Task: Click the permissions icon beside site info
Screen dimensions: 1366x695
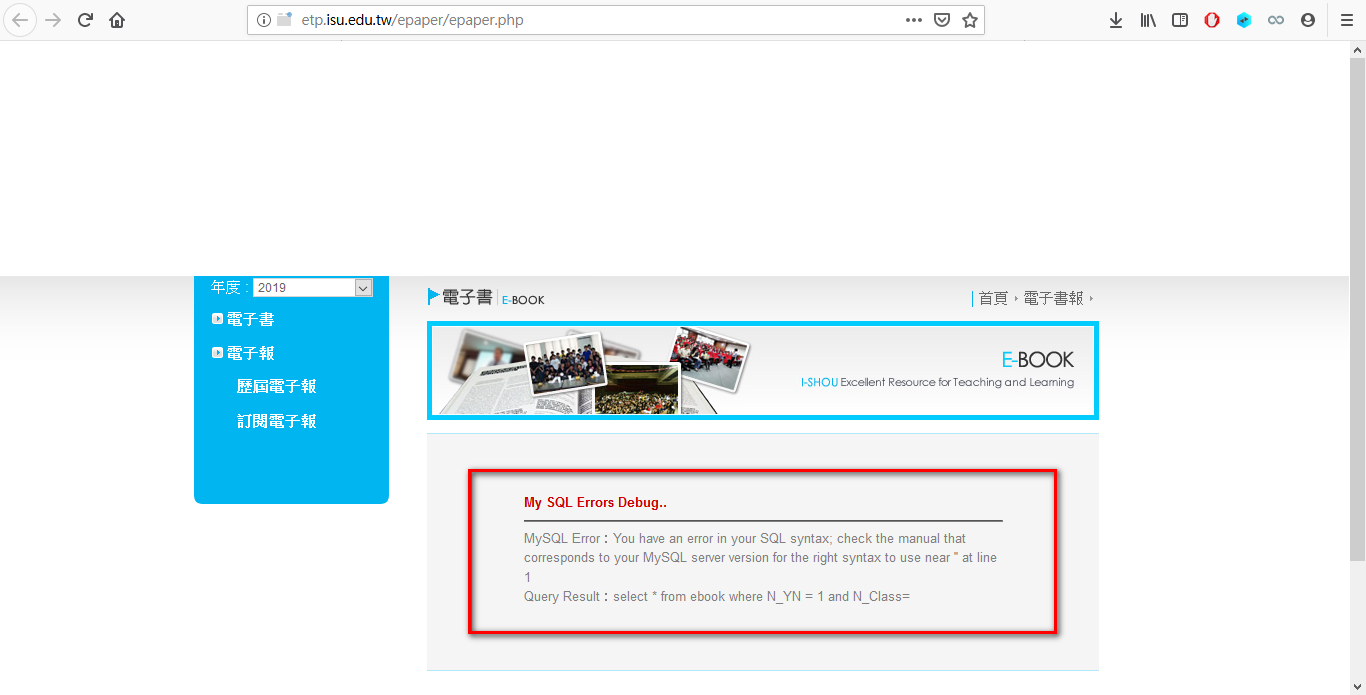Action: coord(285,20)
